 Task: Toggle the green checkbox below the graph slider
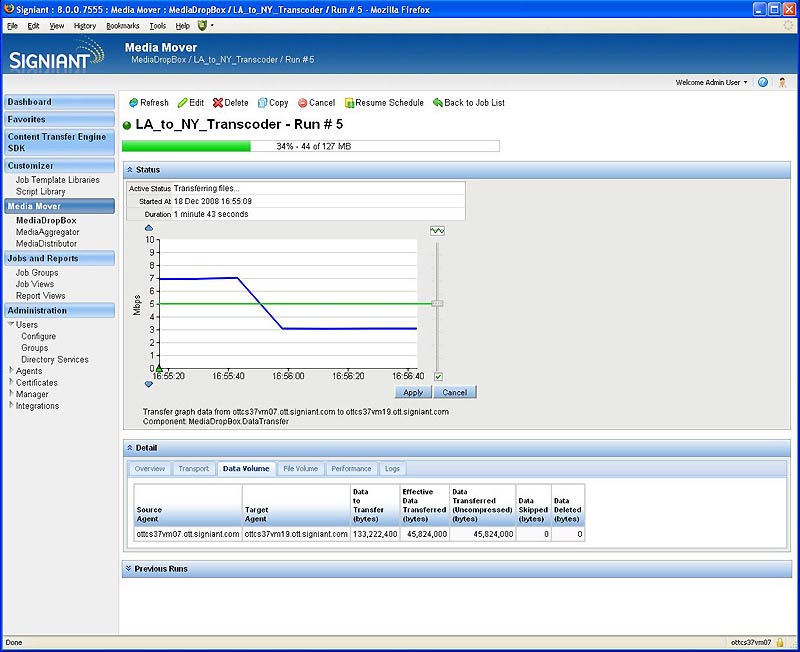pyautogui.click(x=438, y=377)
